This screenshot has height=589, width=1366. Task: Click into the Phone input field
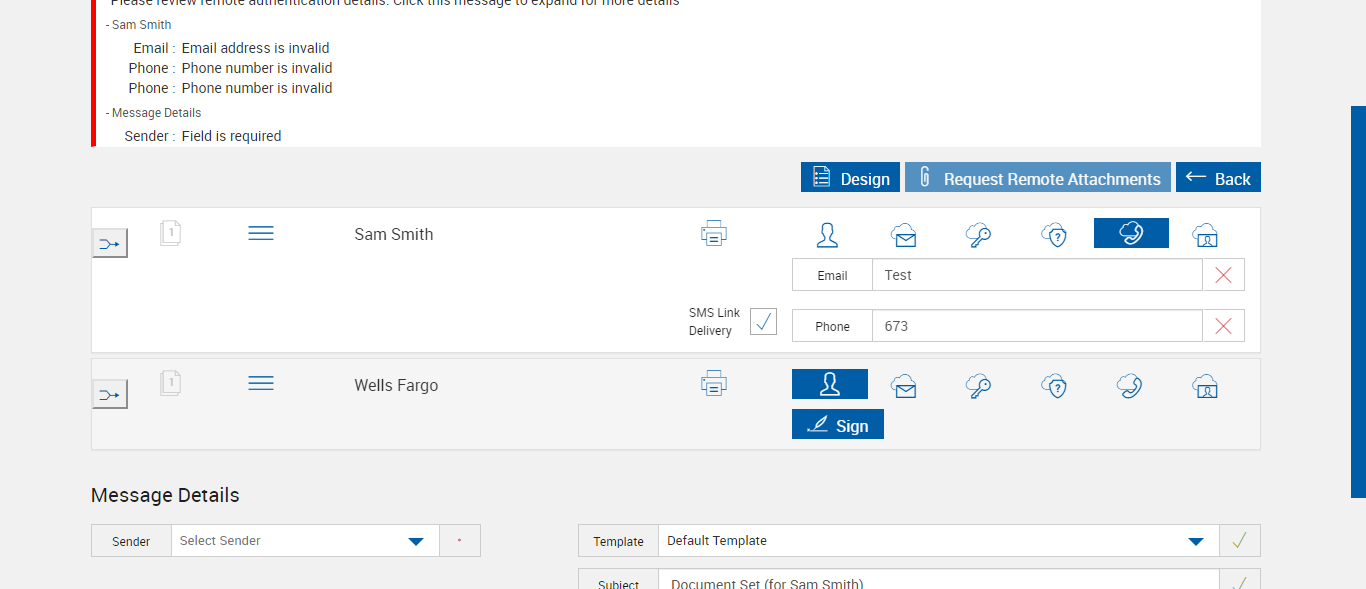pyautogui.click(x=1036, y=326)
